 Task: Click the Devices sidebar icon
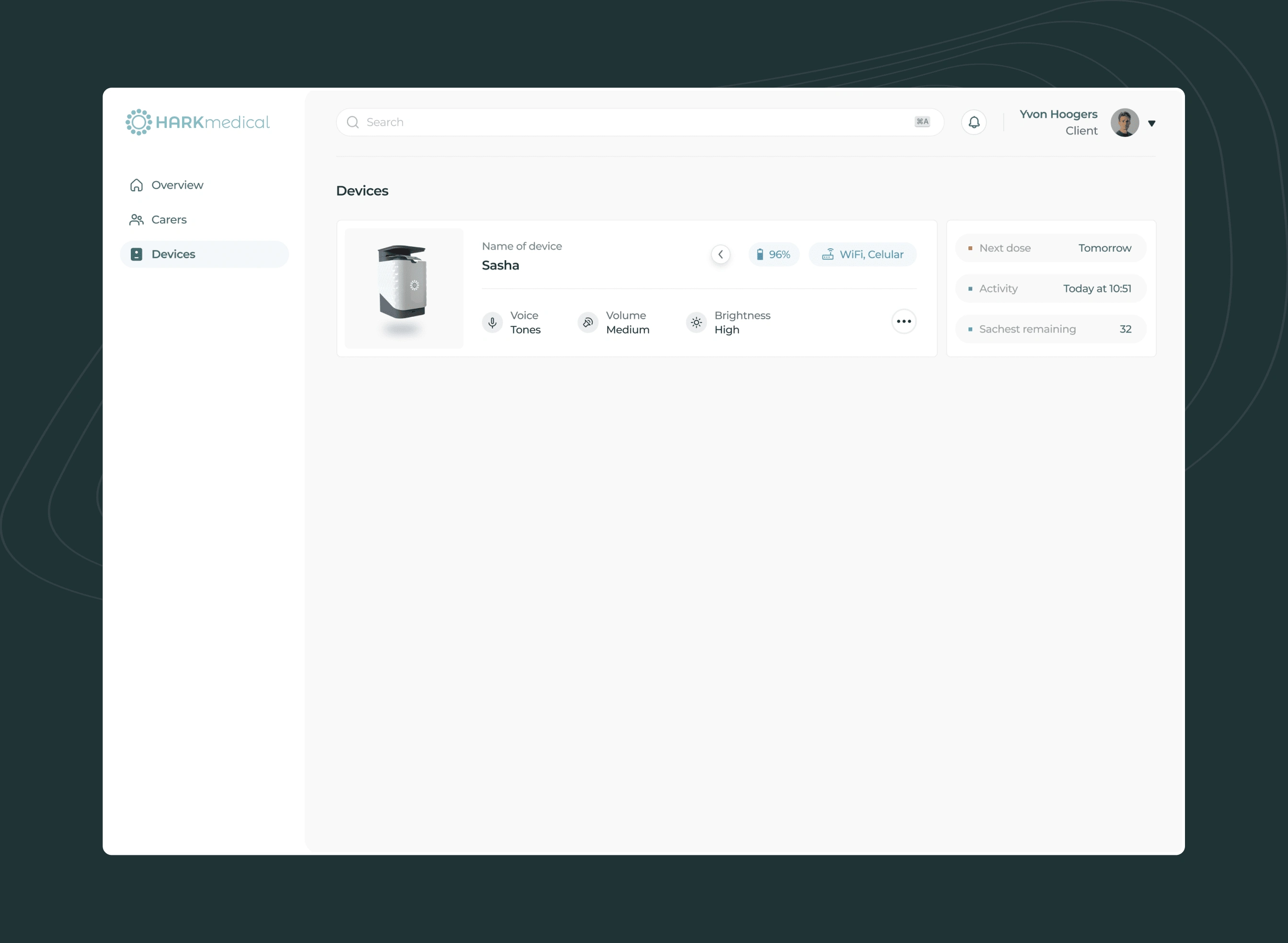click(x=137, y=254)
